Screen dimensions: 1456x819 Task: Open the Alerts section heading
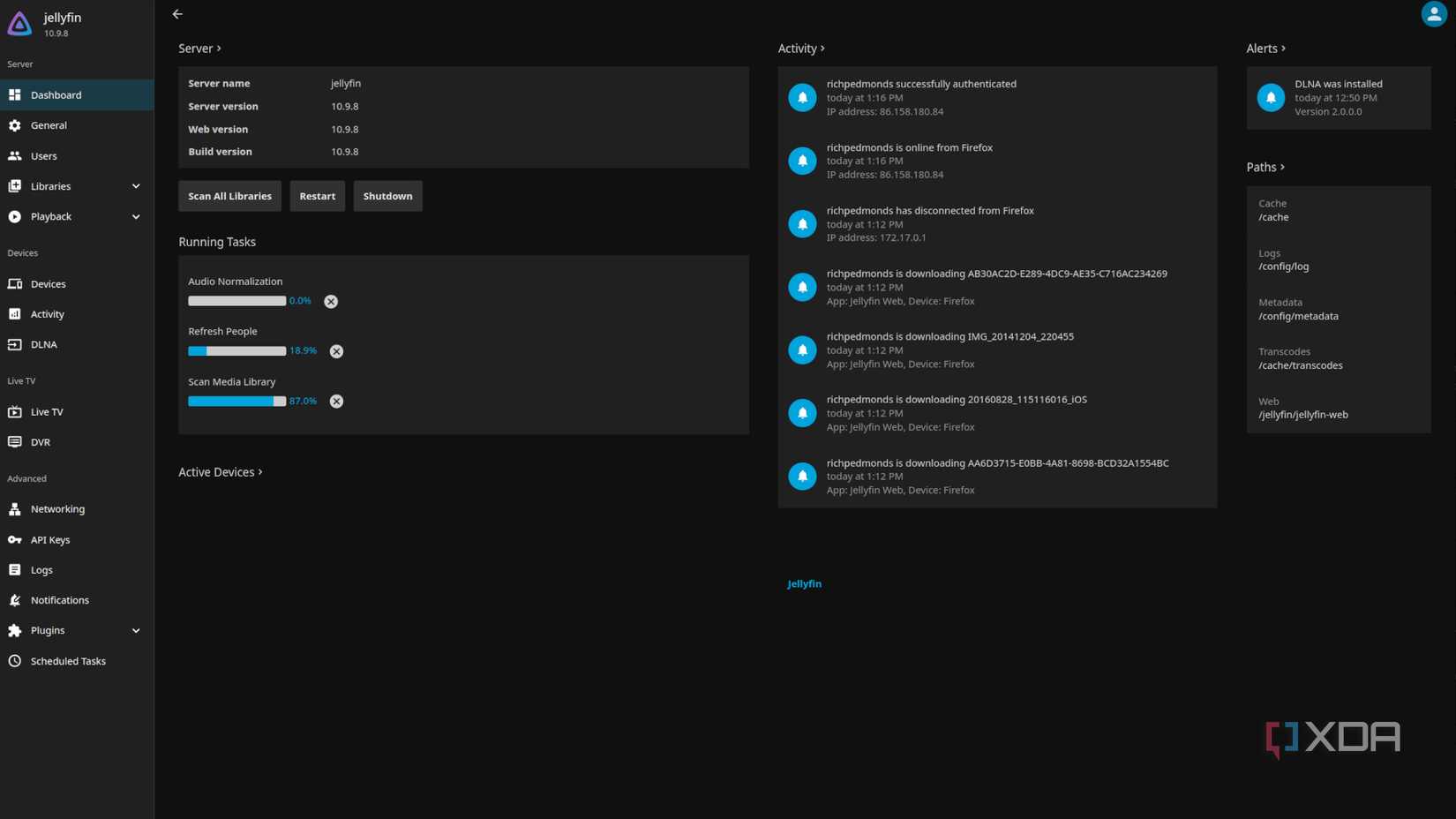[x=1265, y=49]
